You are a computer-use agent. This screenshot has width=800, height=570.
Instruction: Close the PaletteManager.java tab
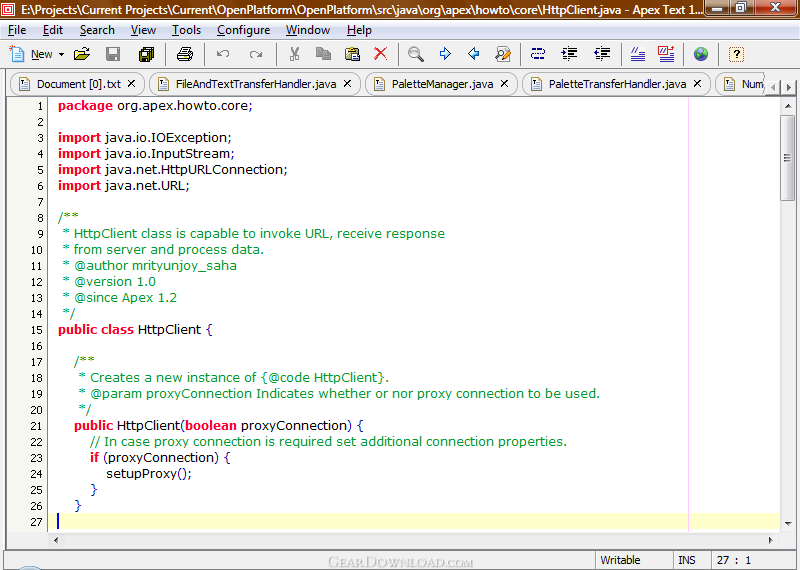point(505,84)
